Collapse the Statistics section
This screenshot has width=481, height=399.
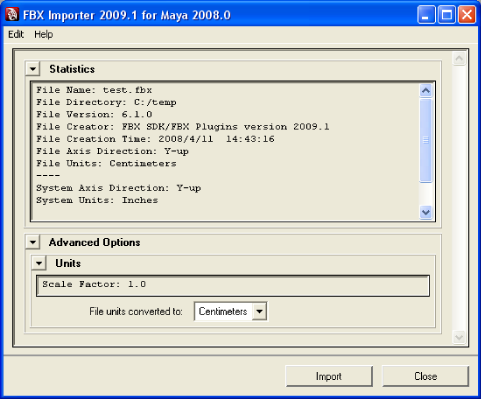[x=33, y=69]
